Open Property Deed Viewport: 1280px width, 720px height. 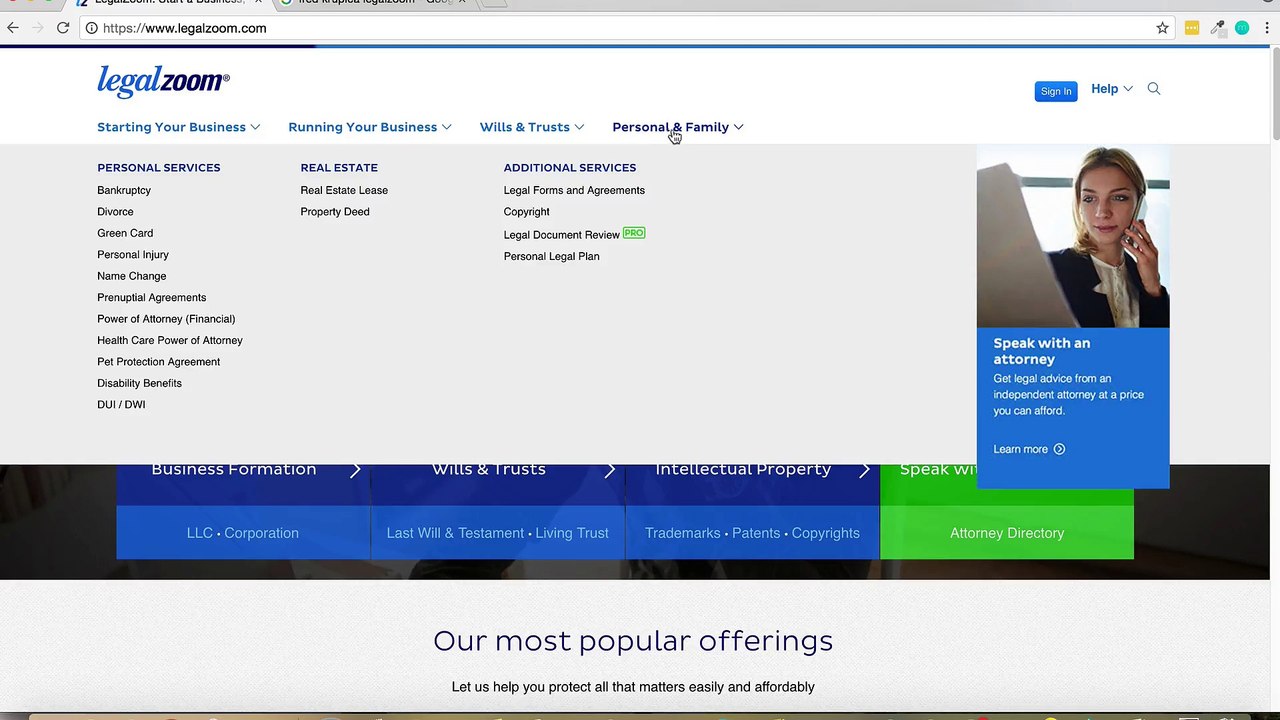pyautogui.click(x=335, y=212)
